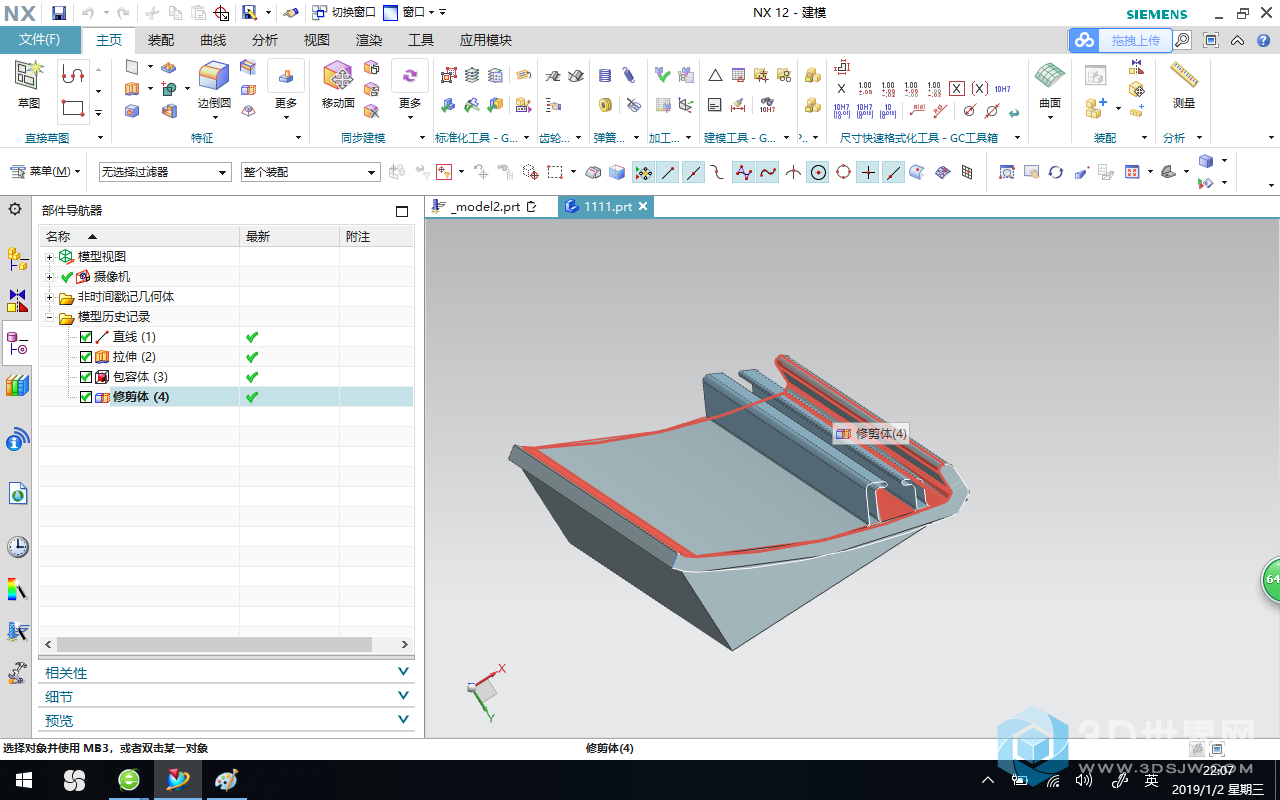Image resolution: width=1280 pixels, height=800 pixels.
Task: Expand the 预览 panel
Action: coord(227,720)
